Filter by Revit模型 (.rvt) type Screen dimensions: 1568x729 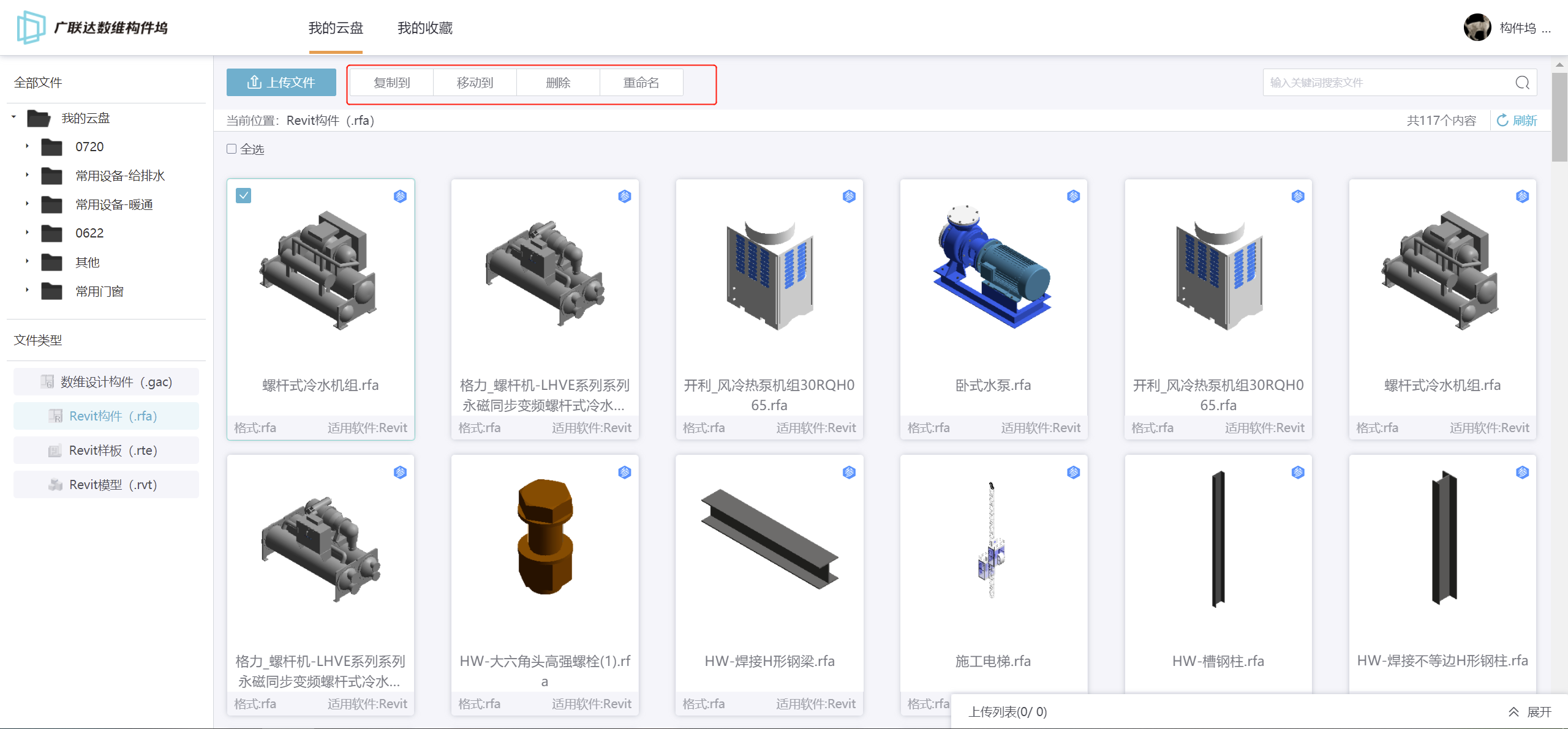tap(106, 485)
